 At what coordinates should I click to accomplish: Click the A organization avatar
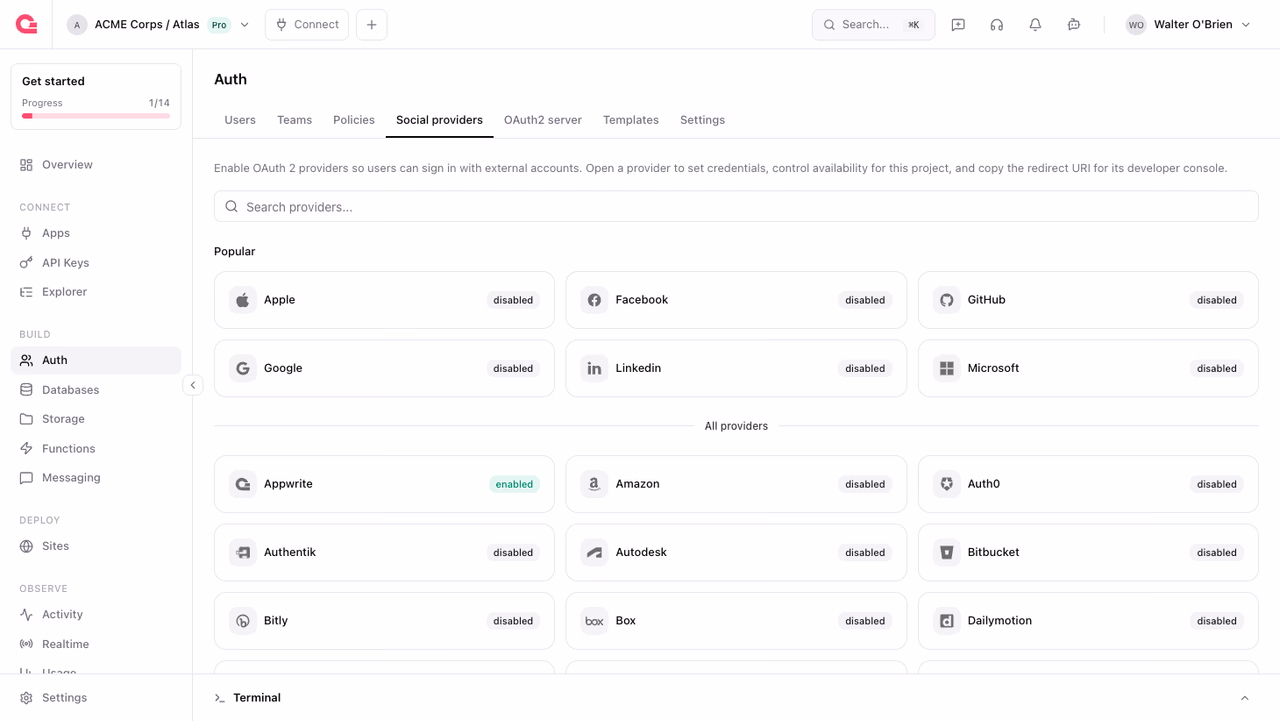[x=77, y=25]
